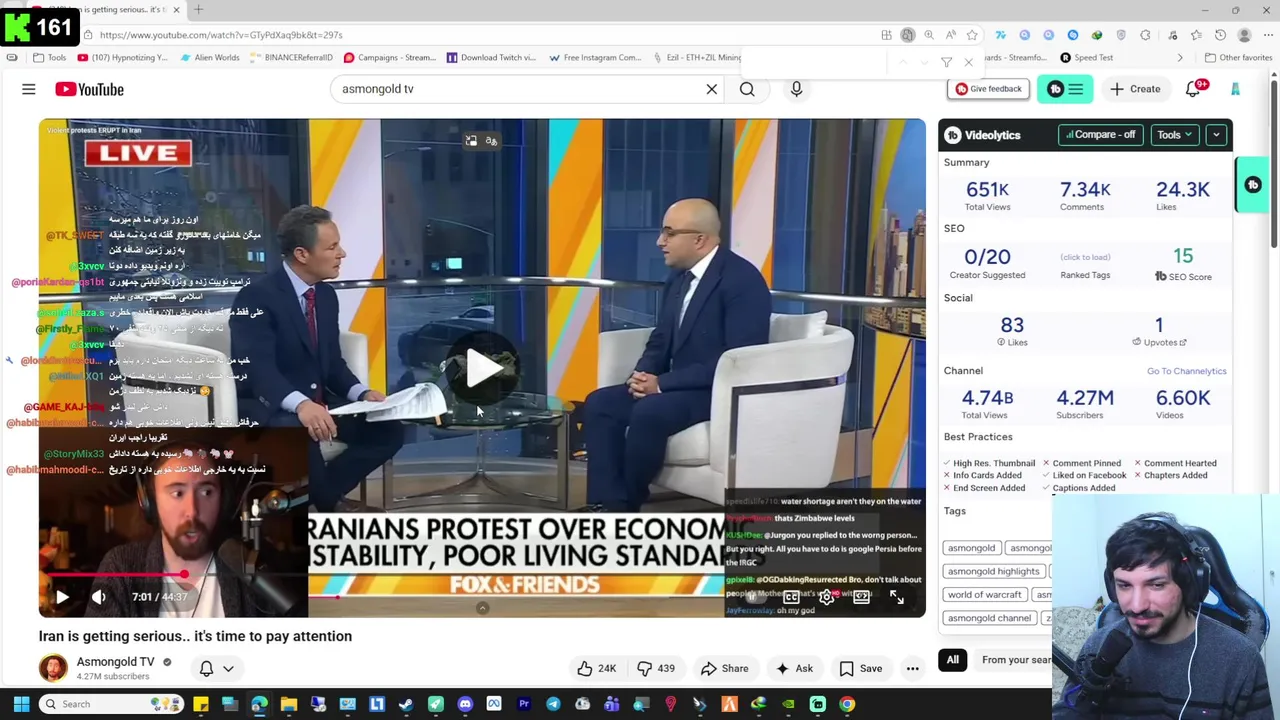Share the Asmongold video
Screen dimensions: 1280x720
click(725, 668)
